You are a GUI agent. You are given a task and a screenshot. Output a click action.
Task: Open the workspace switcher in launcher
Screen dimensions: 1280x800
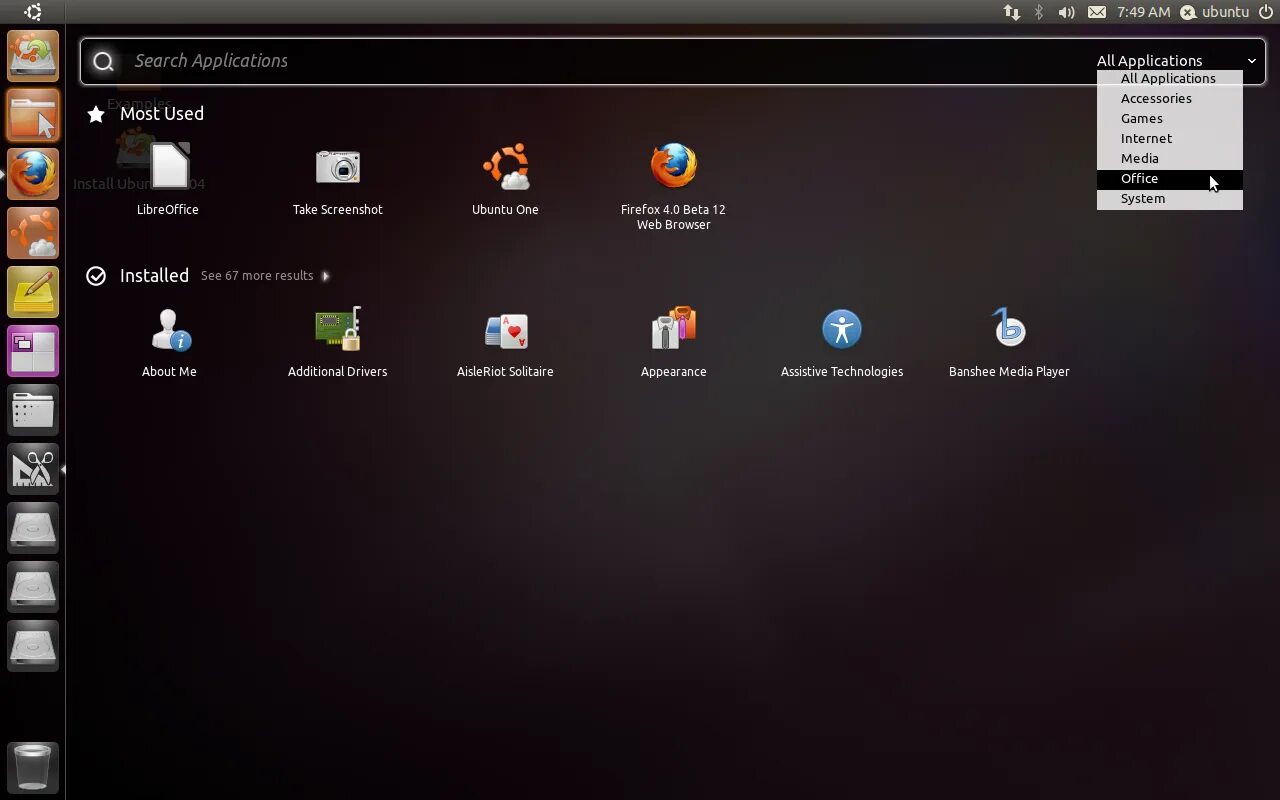[33, 351]
